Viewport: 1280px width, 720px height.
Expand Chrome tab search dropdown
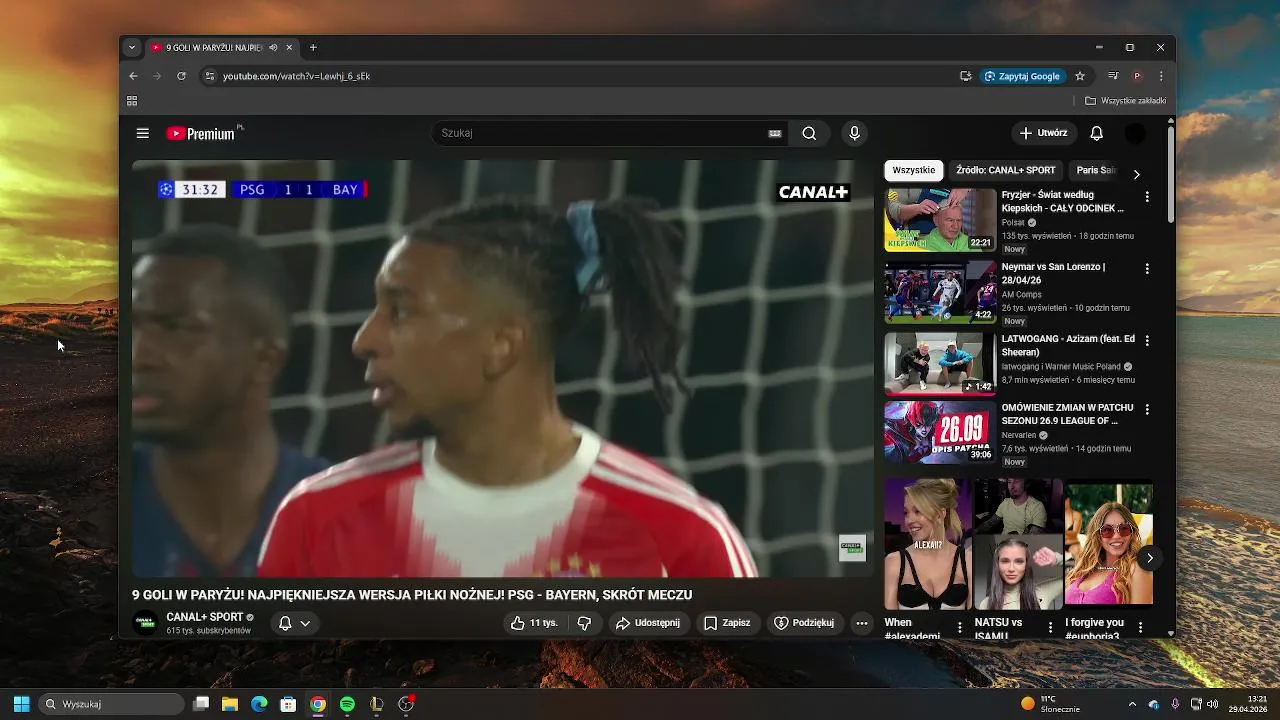click(x=132, y=47)
